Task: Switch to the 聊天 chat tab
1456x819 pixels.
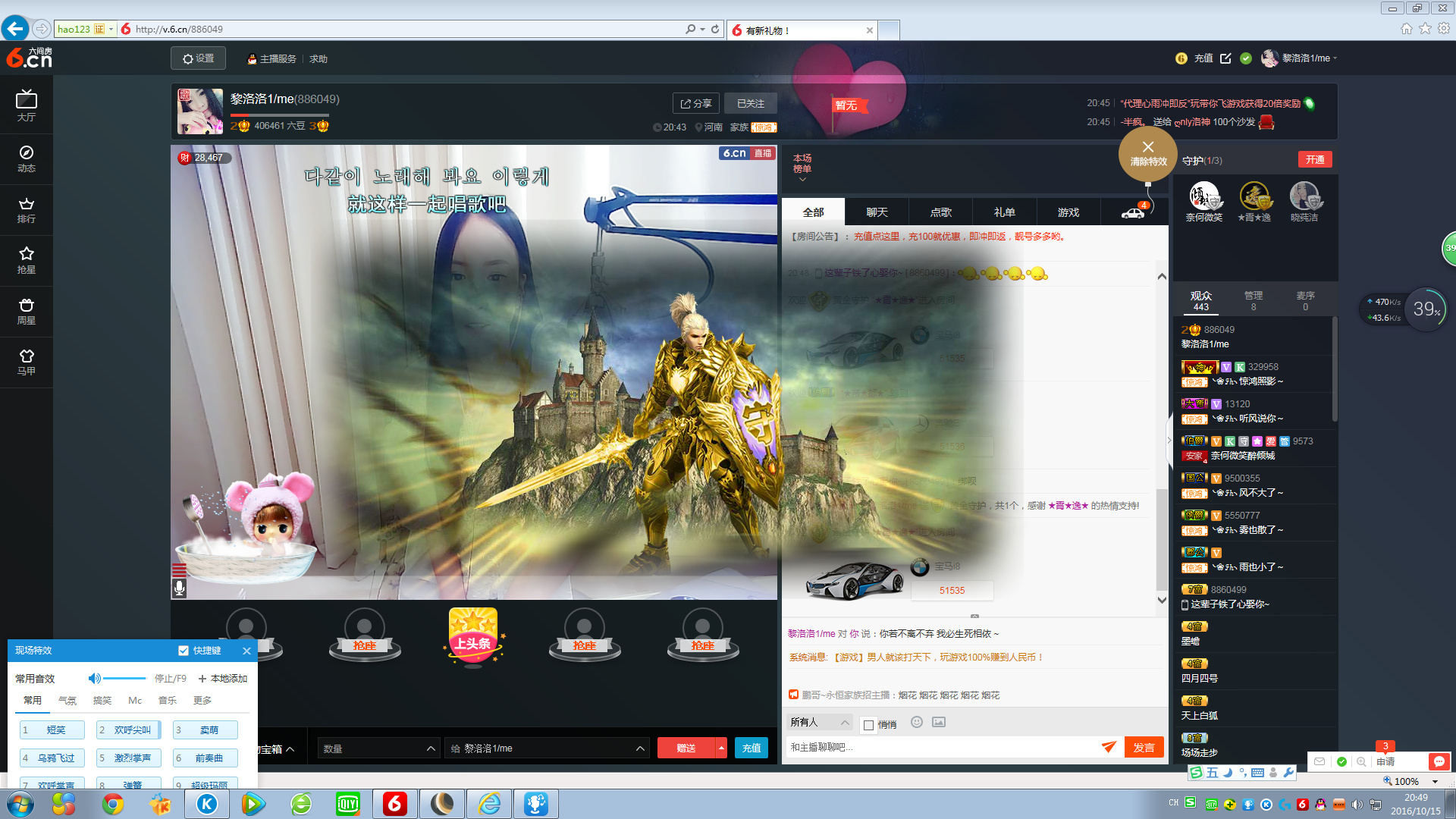Action: pyautogui.click(x=877, y=212)
